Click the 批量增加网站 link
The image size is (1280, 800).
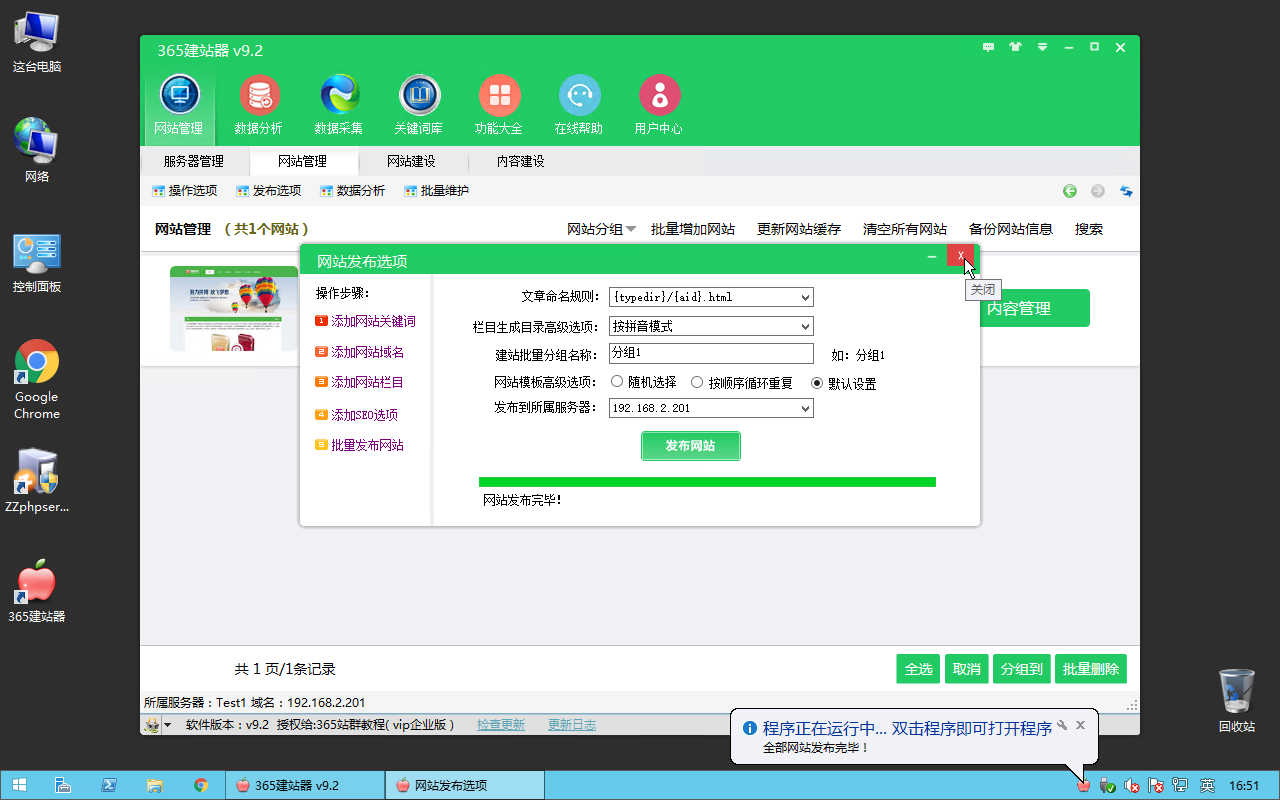point(693,229)
